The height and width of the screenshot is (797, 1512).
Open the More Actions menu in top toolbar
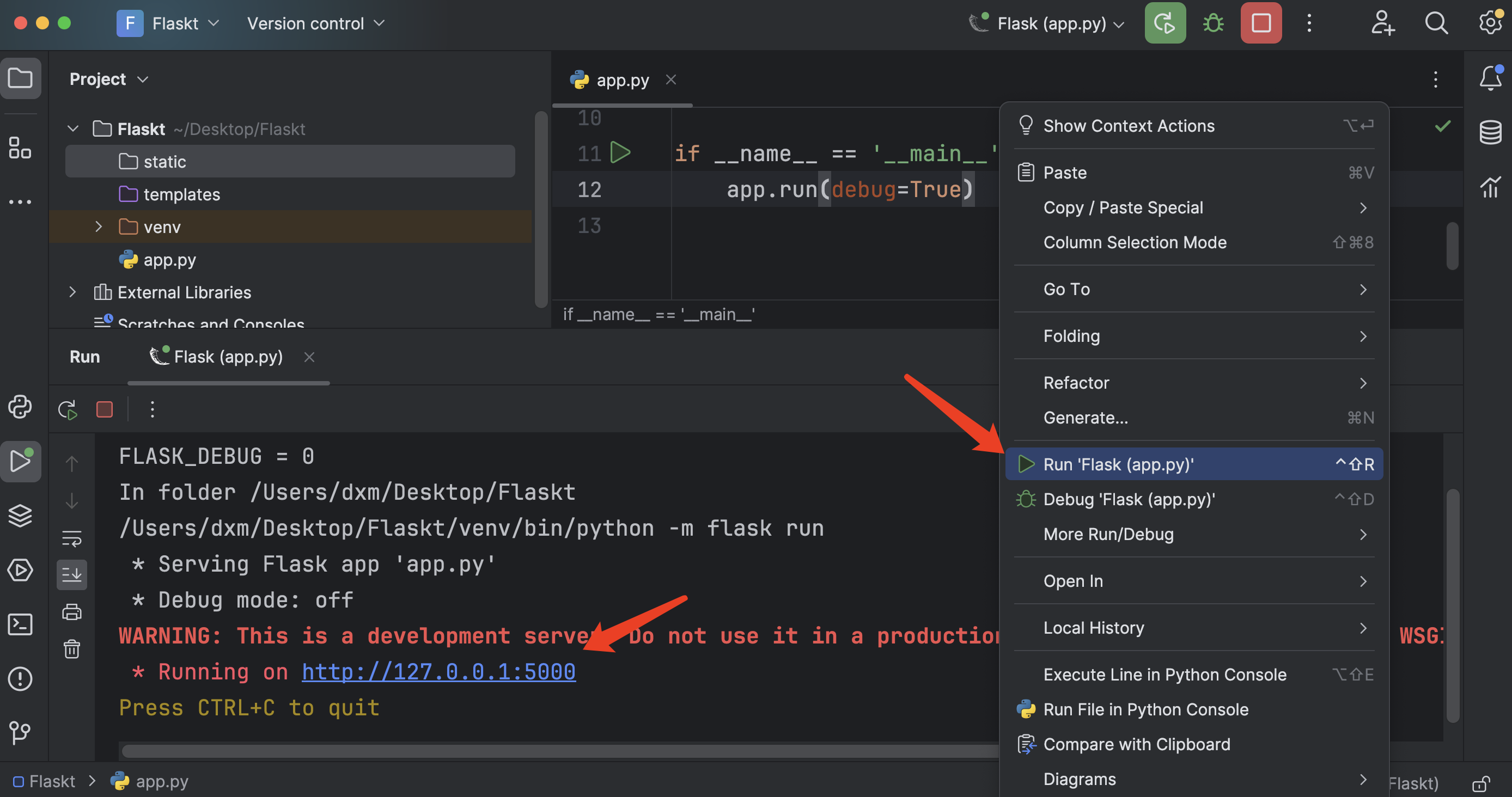tap(1309, 23)
